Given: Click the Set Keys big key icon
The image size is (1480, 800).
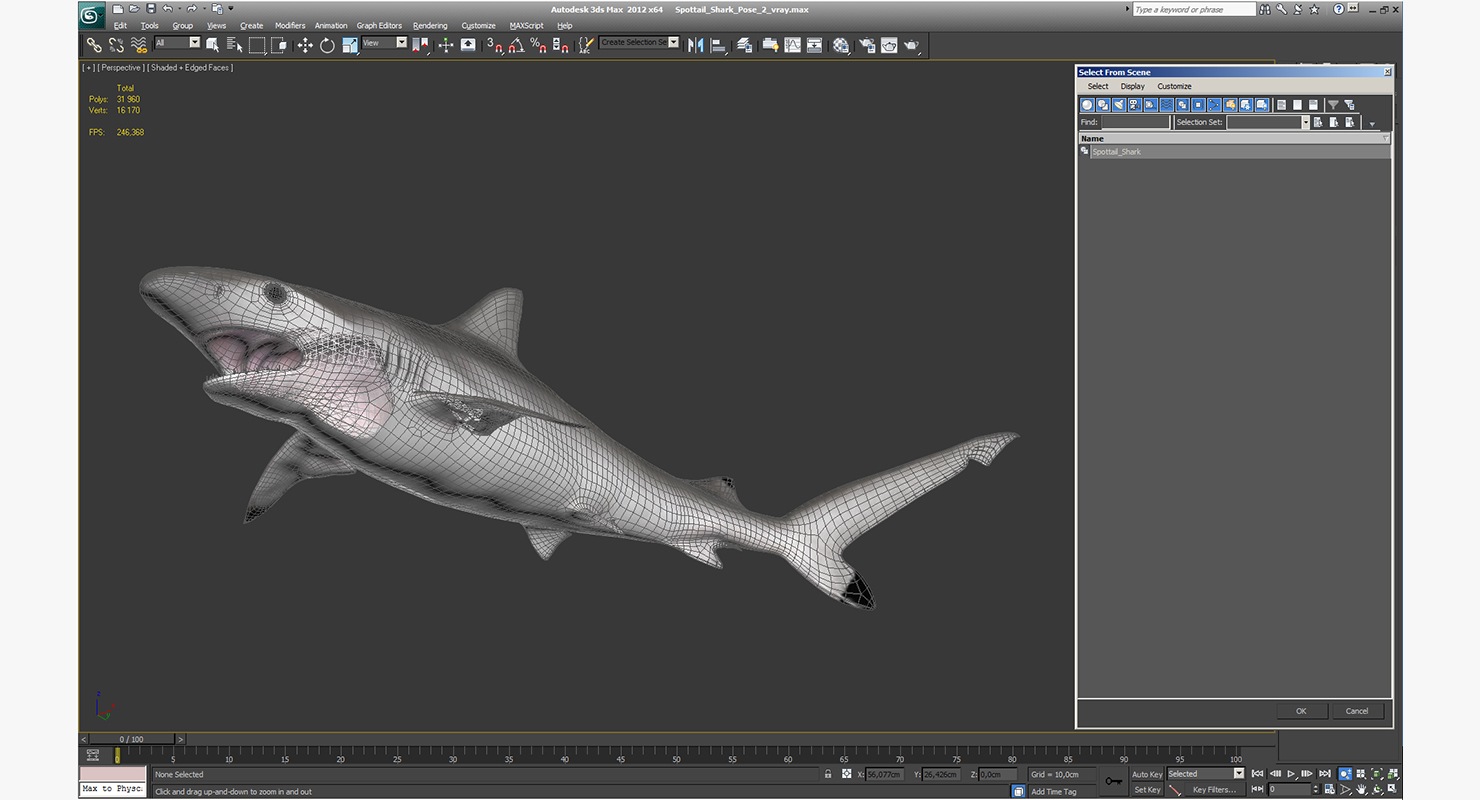Looking at the screenshot, I should 1113,781.
